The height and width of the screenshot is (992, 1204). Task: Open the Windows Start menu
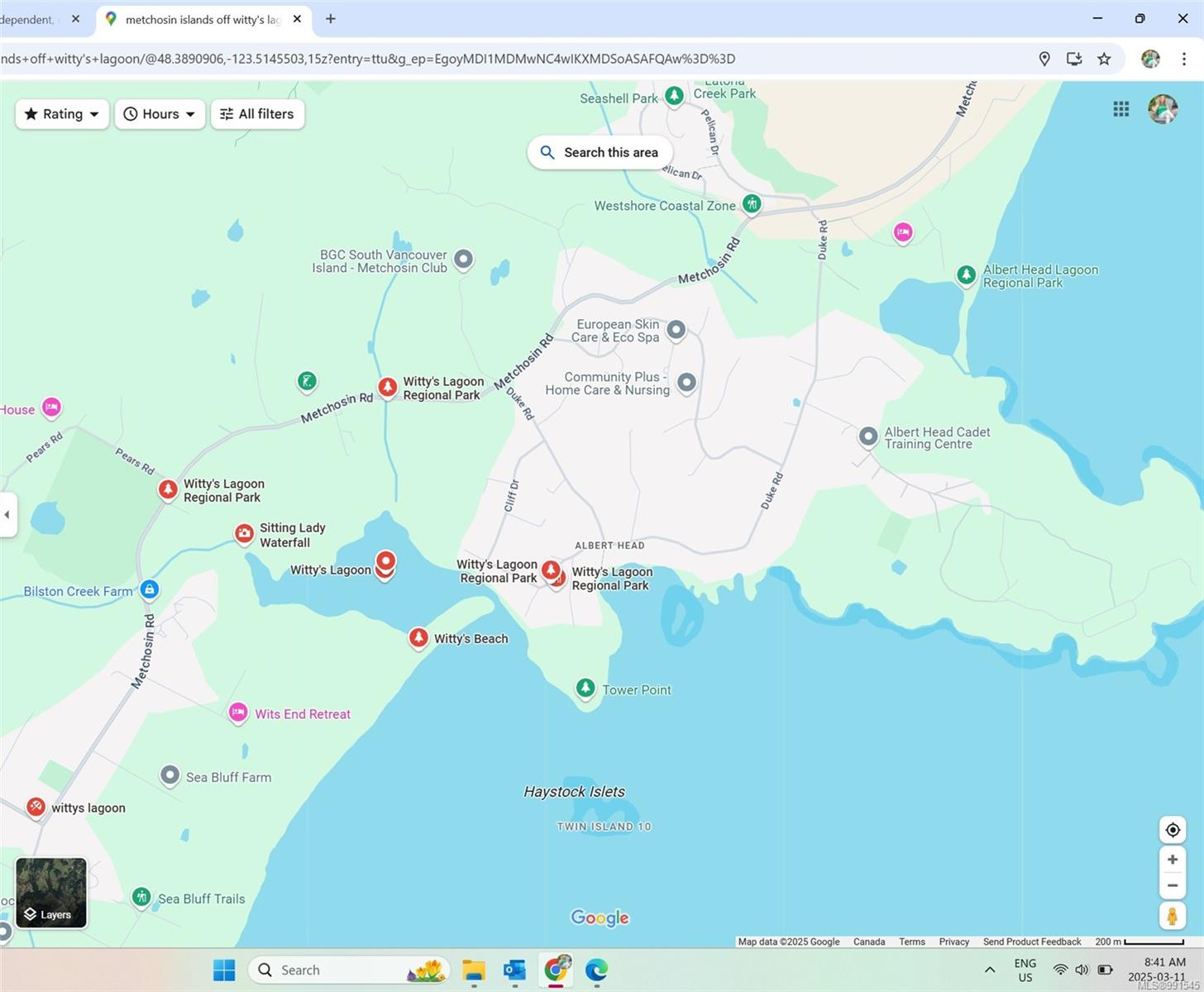point(224,970)
